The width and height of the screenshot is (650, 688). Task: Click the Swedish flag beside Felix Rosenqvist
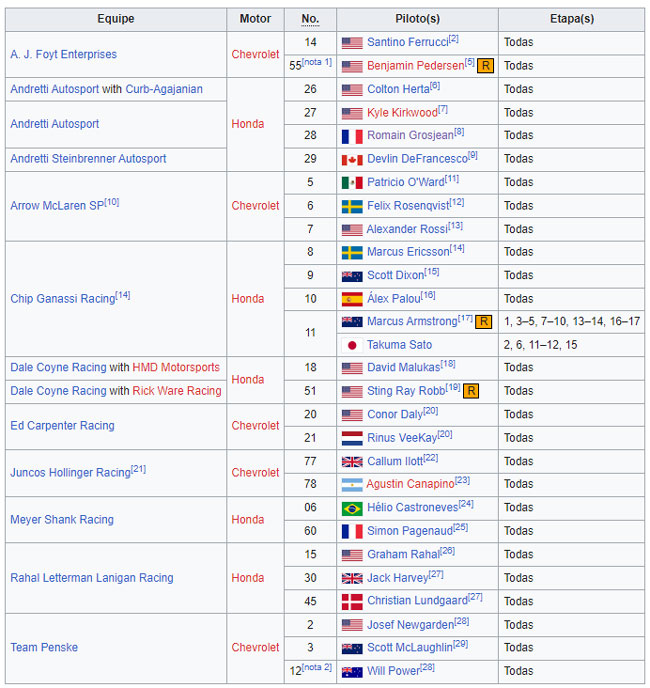point(352,206)
